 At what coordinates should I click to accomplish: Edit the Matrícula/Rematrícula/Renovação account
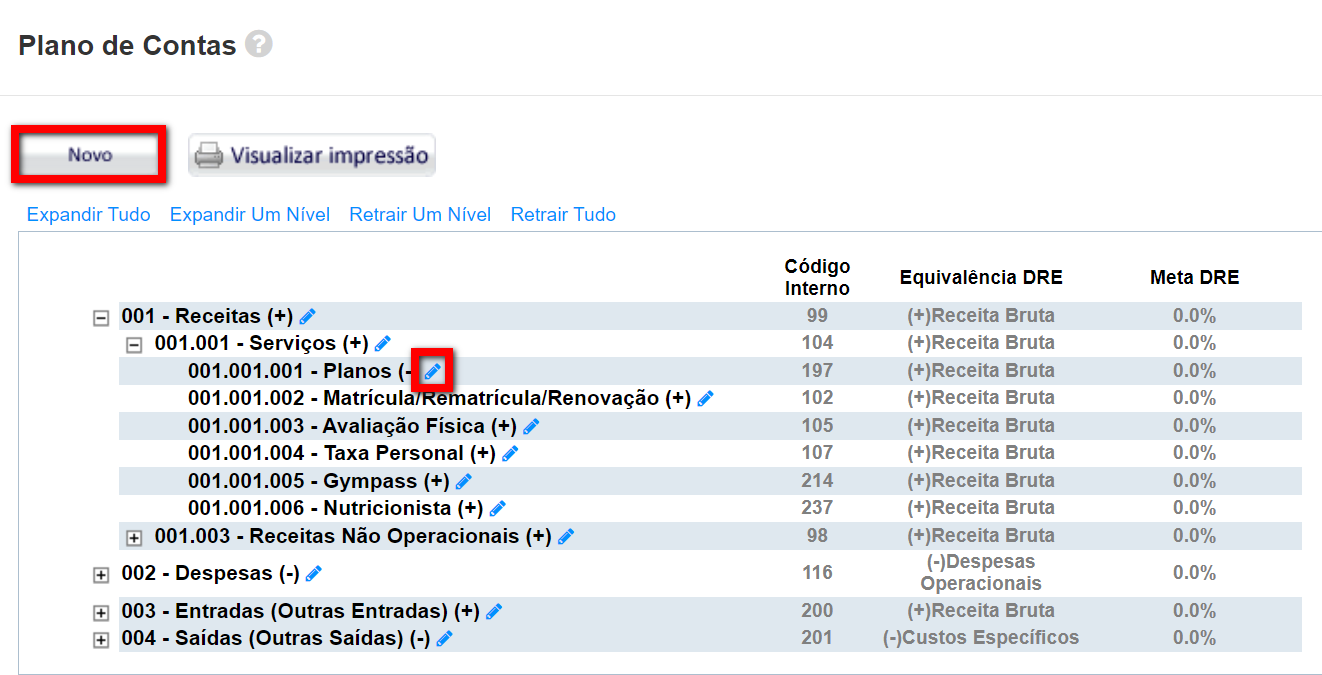click(x=705, y=399)
